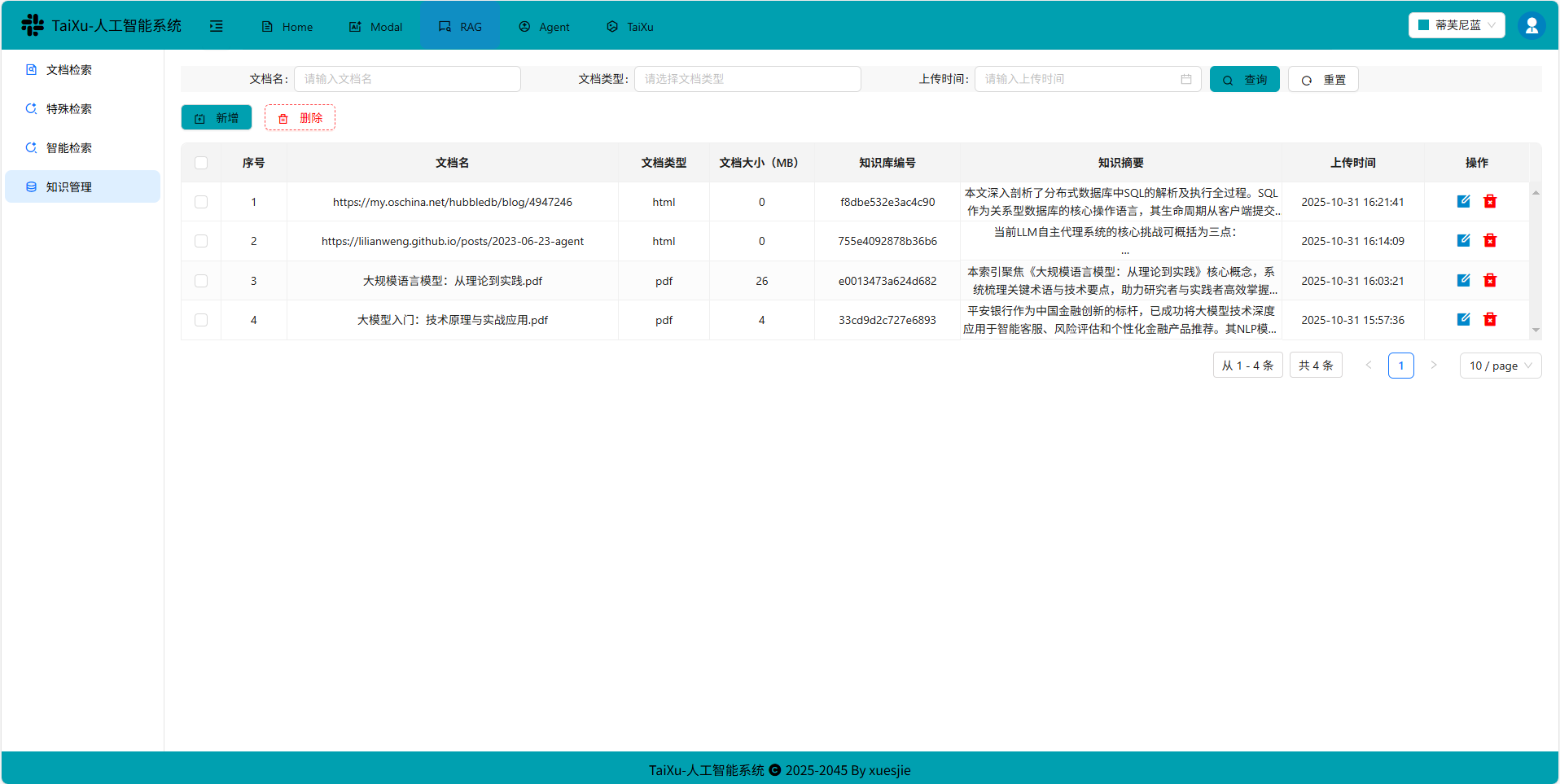Screen dimensions: 1560x784
Task: Click the oschina hubbledb blog URL cell
Action: (453, 202)
